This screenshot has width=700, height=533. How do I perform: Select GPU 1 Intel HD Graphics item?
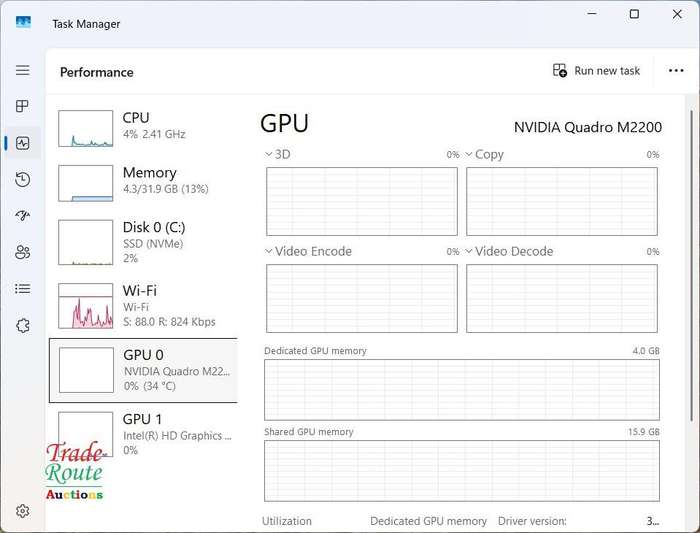click(143, 434)
